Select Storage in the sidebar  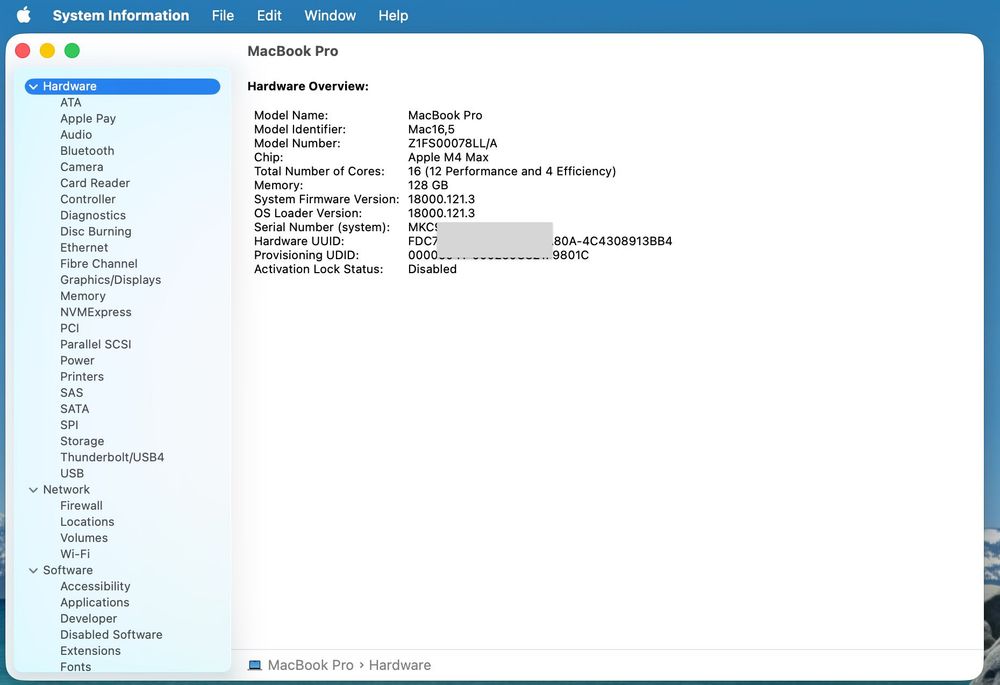[x=82, y=441]
